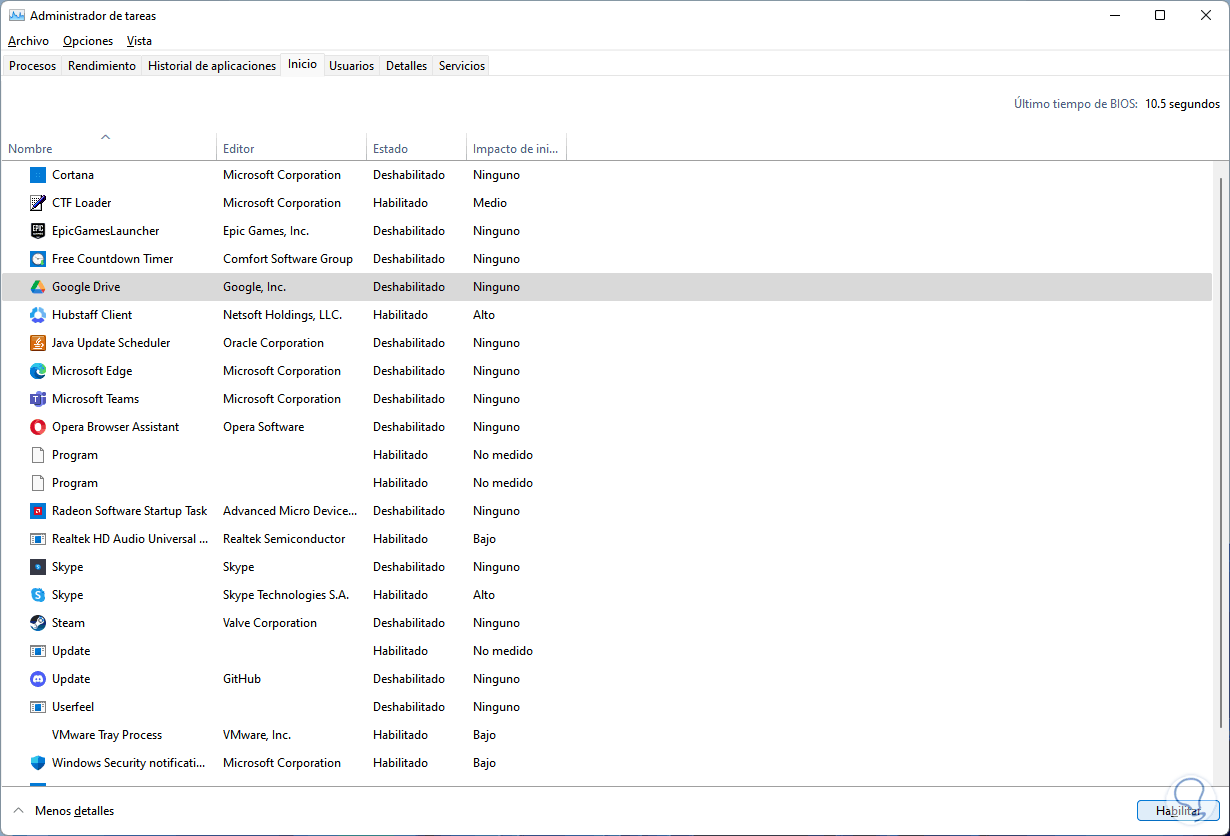Click the Java Update Scheduler icon
Viewport: 1230px width, 836px height.
click(38, 343)
